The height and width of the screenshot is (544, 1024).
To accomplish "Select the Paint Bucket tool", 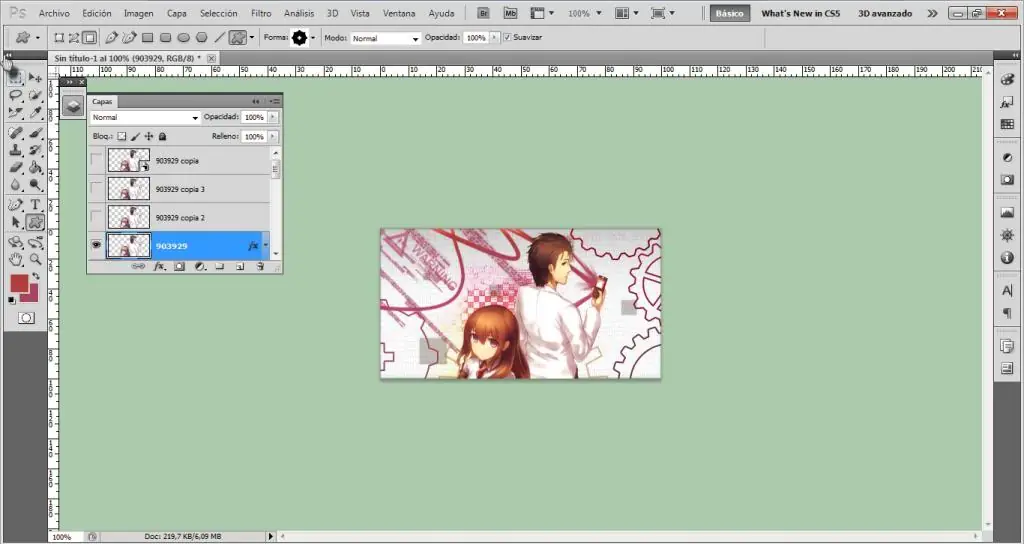I will (35, 167).
